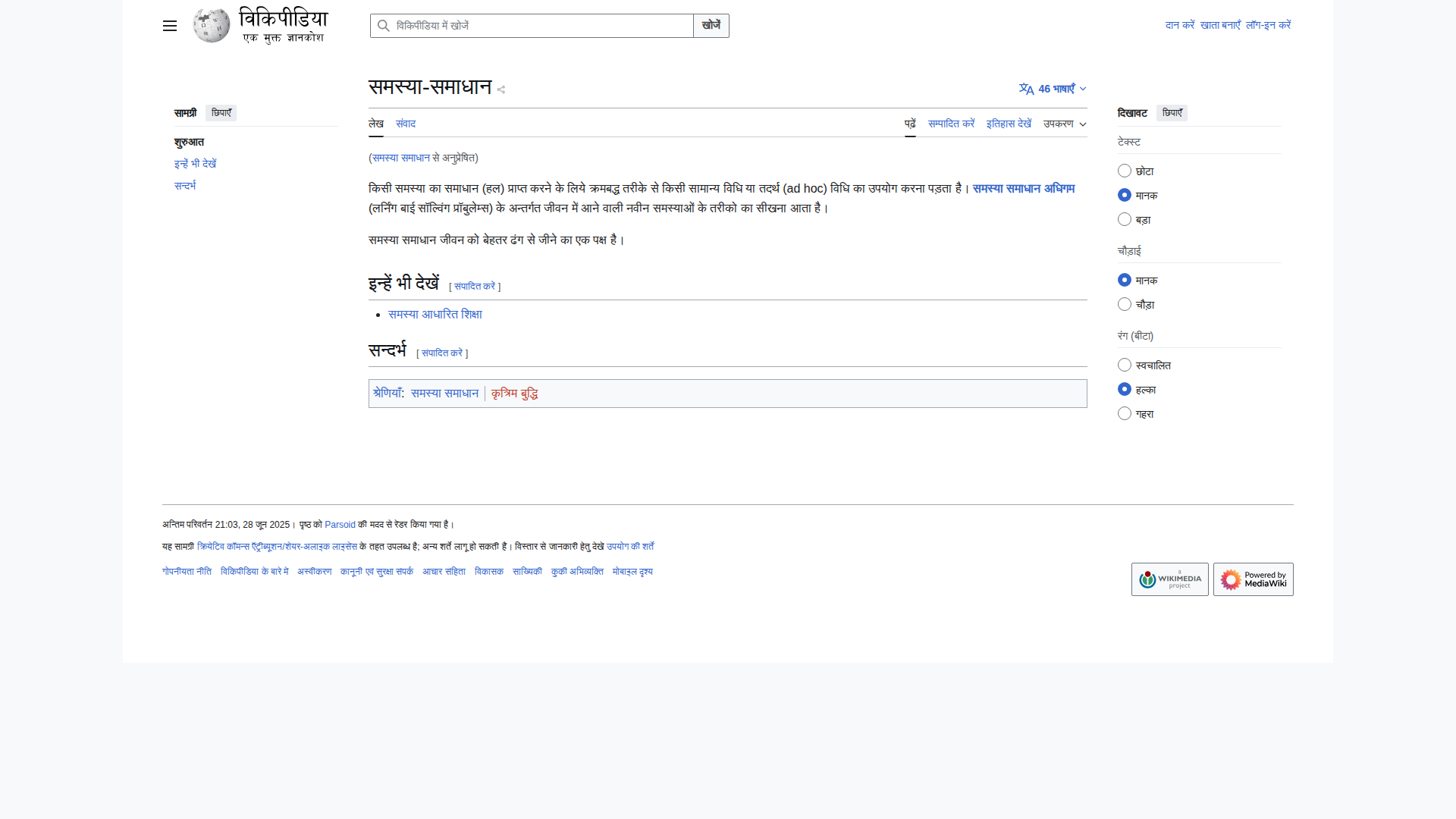Image resolution: width=1456 pixels, height=819 pixels.
Task: Click the magnifier icon in search box
Action: (384, 26)
